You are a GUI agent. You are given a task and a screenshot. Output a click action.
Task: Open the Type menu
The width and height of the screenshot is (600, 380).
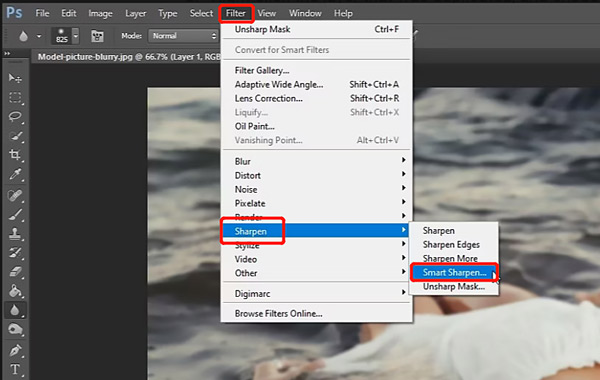pyautogui.click(x=168, y=13)
